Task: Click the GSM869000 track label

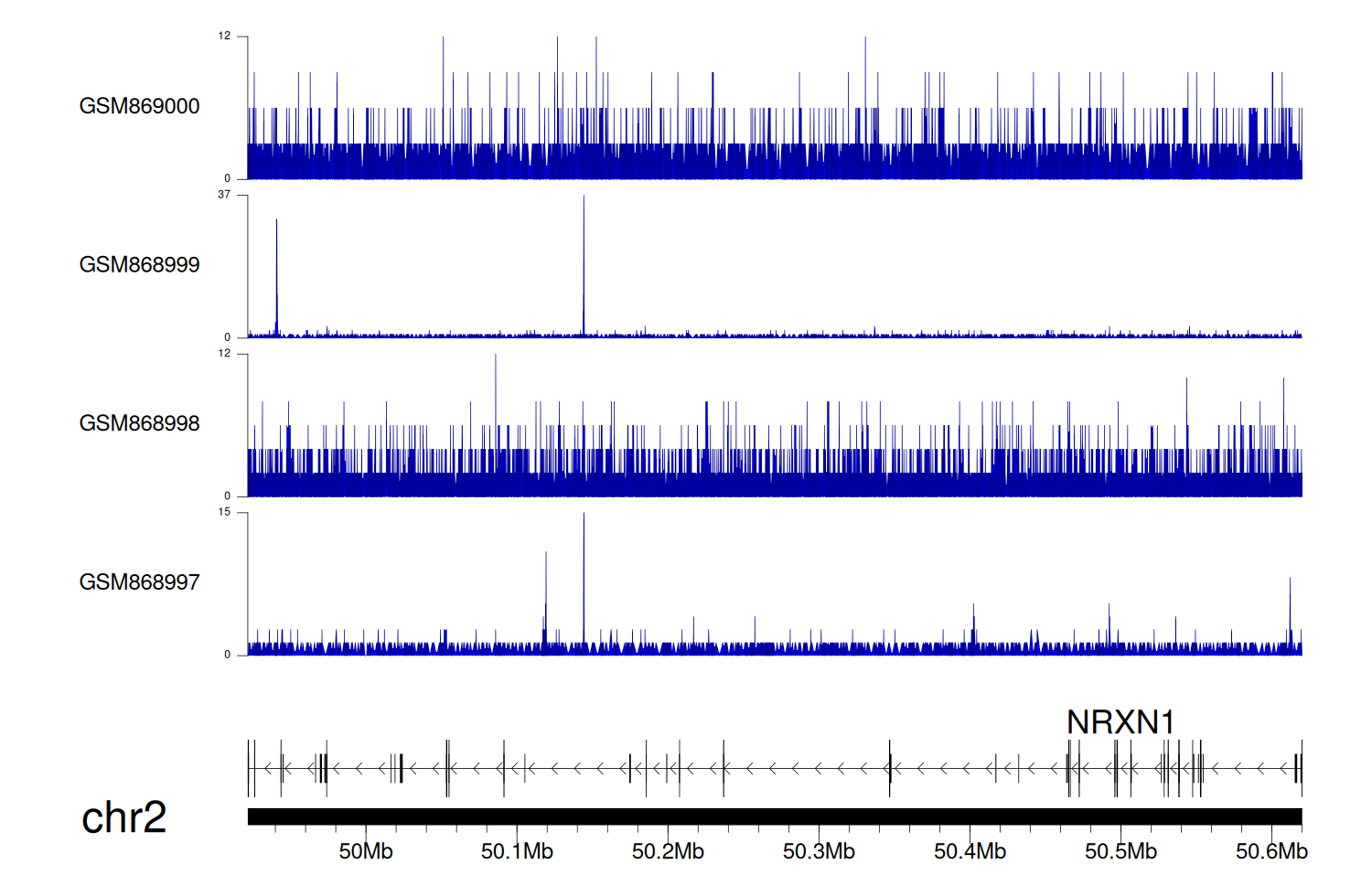Action: pyautogui.click(x=139, y=106)
